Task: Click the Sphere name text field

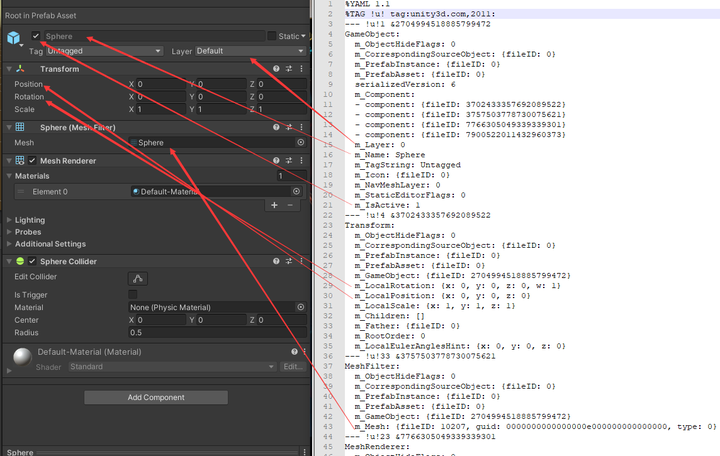Action: click(150, 36)
